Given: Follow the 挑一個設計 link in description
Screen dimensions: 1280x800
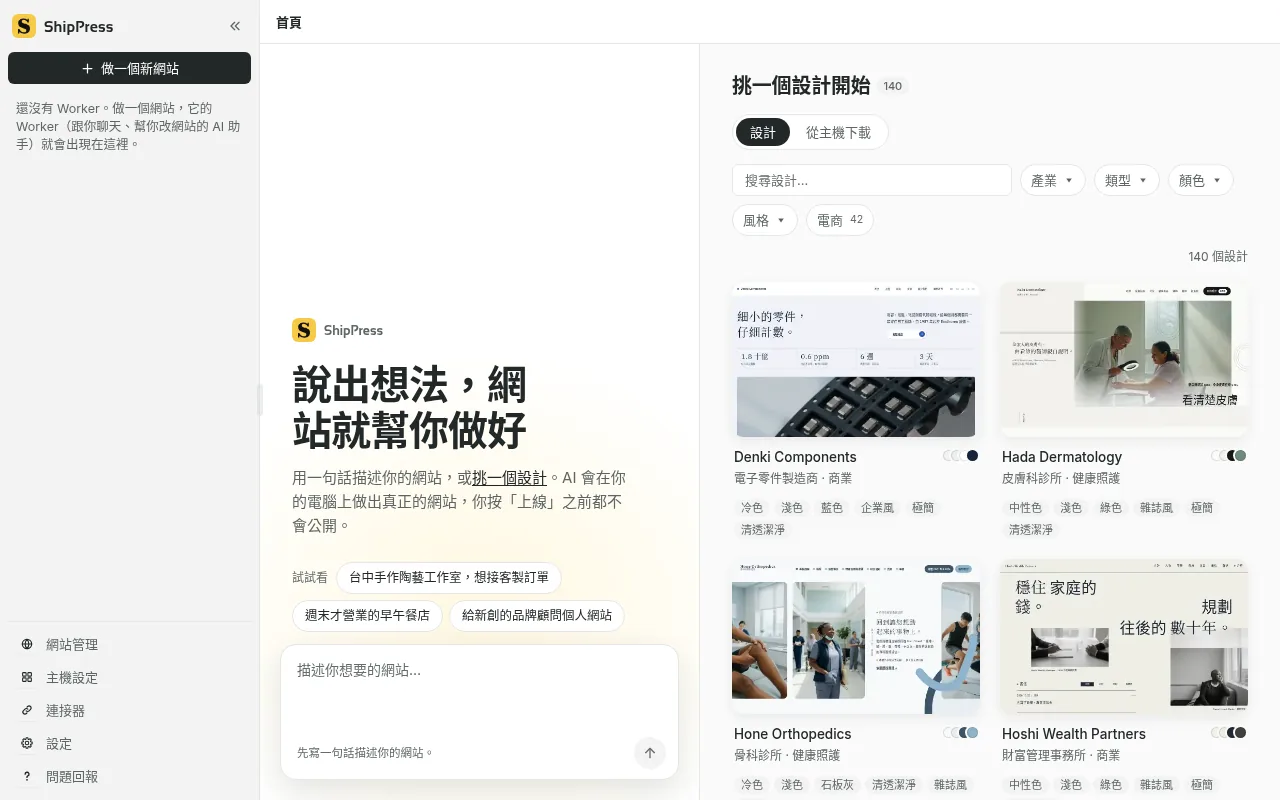Looking at the screenshot, I should click(x=509, y=477).
